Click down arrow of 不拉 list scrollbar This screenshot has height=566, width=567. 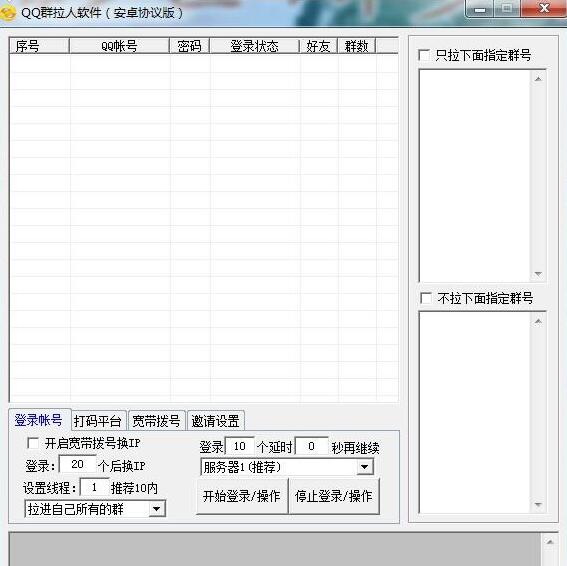(538, 505)
